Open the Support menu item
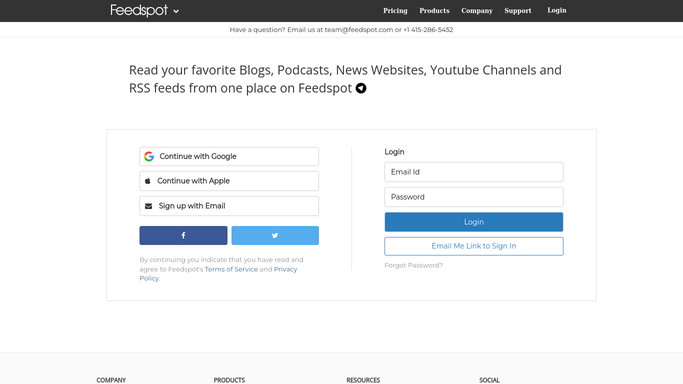The image size is (683, 384). point(518,10)
